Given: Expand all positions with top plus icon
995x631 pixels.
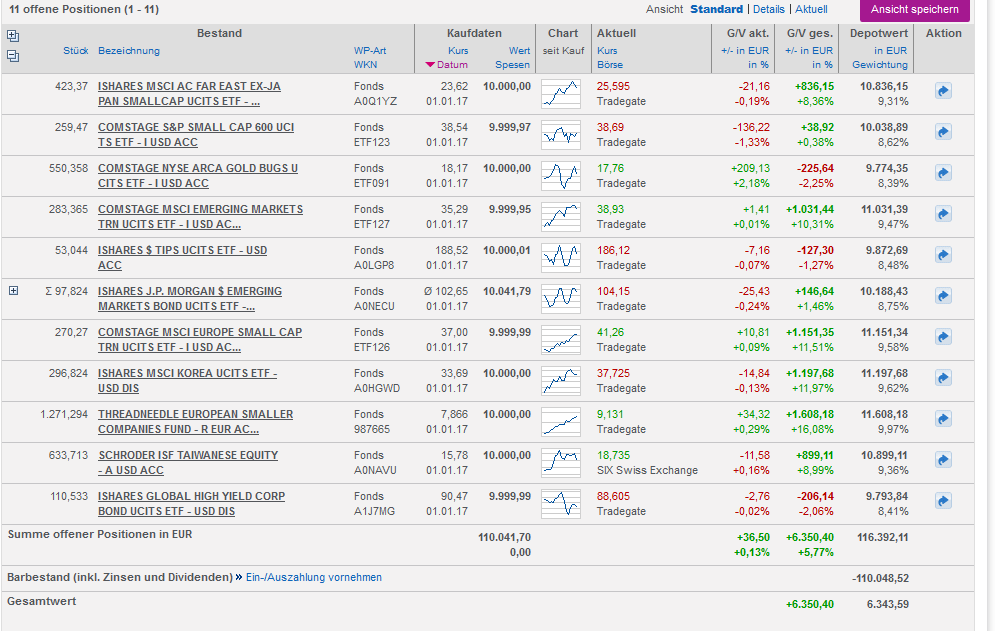Looking at the screenshot, I should 13,35.
